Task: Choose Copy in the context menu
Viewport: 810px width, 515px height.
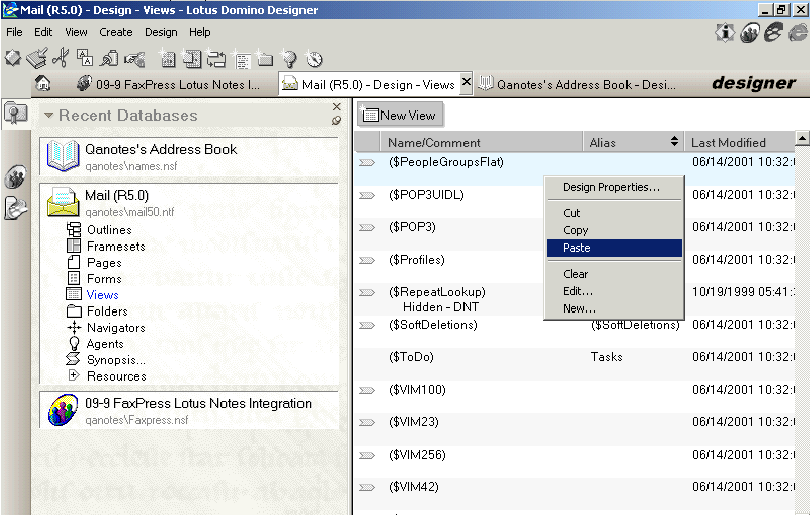Action: click(x=614, y=230)
